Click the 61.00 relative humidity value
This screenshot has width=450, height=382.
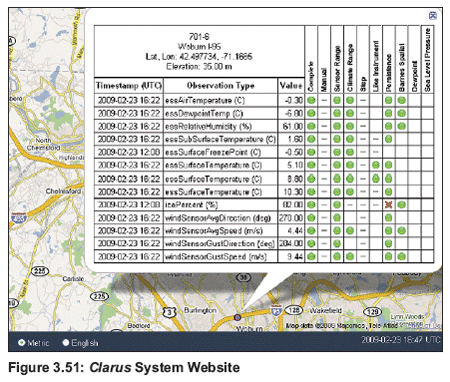point(293,126)
